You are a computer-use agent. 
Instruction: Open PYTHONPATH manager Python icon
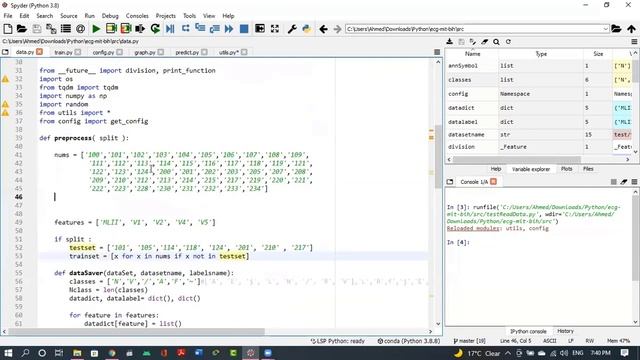coord(307,29)
